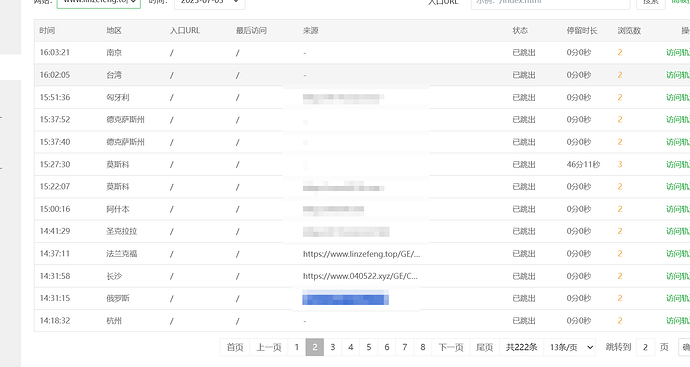Image resolution: width=690 pixels, height=367 pixels.
Task: Select the 15:37:40 time cell
Action: (x=55, y=142)
